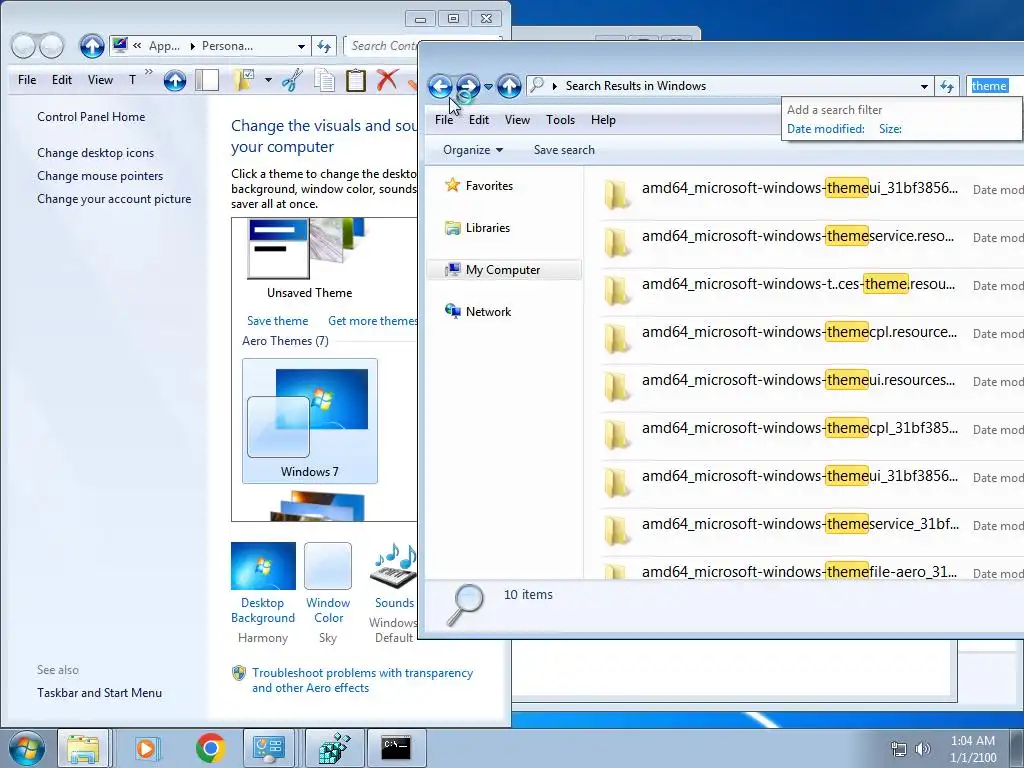Go back in Search Results window
The image size is (1024, 768).
440,86
